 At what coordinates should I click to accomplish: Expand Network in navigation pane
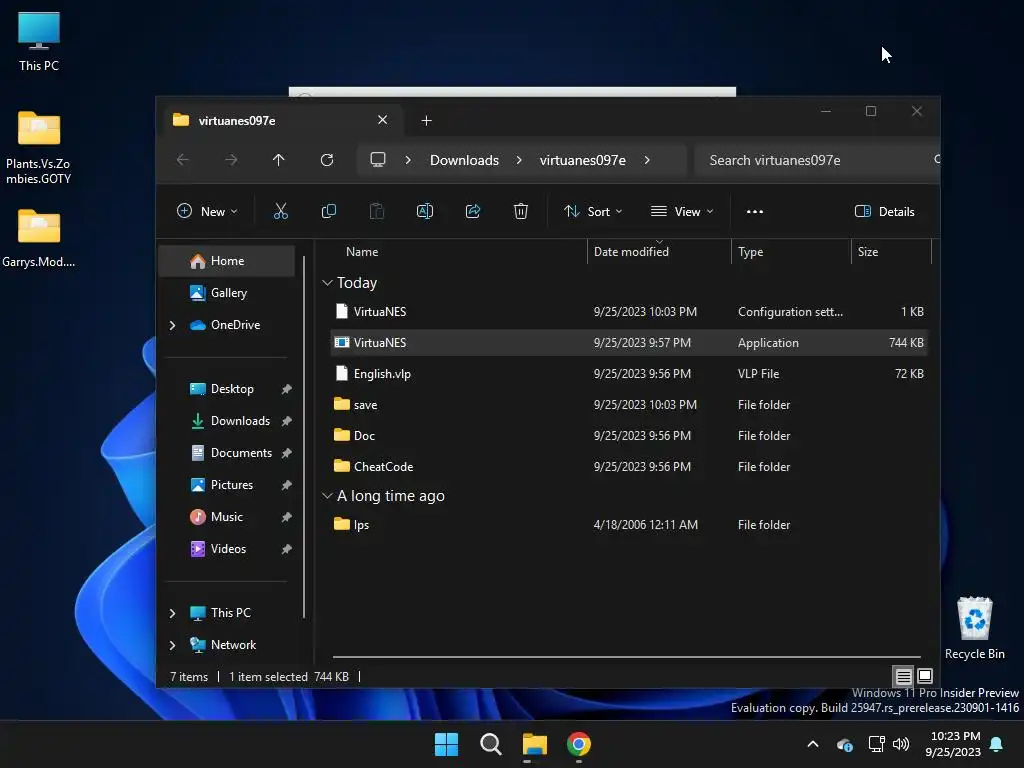click(172, 645)
